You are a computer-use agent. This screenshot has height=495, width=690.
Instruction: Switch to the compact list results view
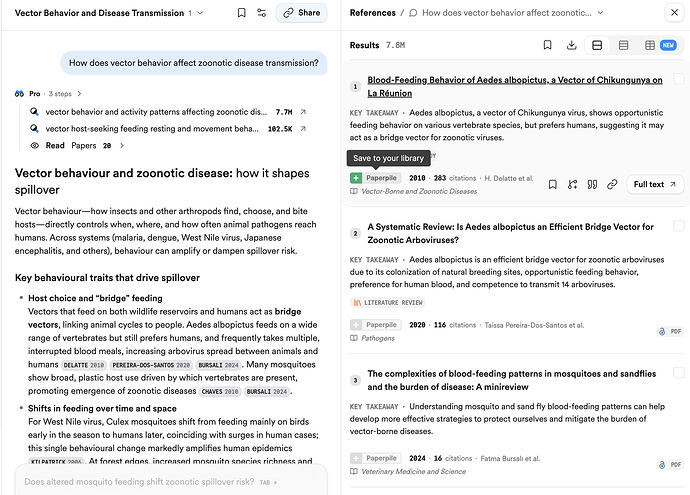pyautogui.click(x=623, y=45)
